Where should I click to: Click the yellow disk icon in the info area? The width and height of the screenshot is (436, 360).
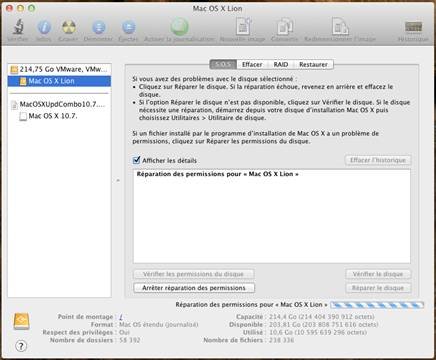22,322
